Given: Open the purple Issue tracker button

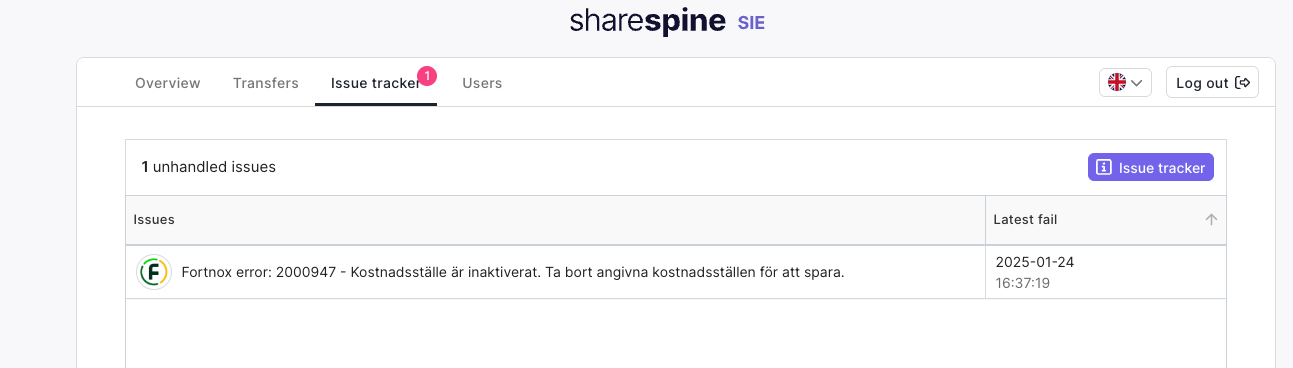Looking at the screenshot, I should tap(1151, 168).
